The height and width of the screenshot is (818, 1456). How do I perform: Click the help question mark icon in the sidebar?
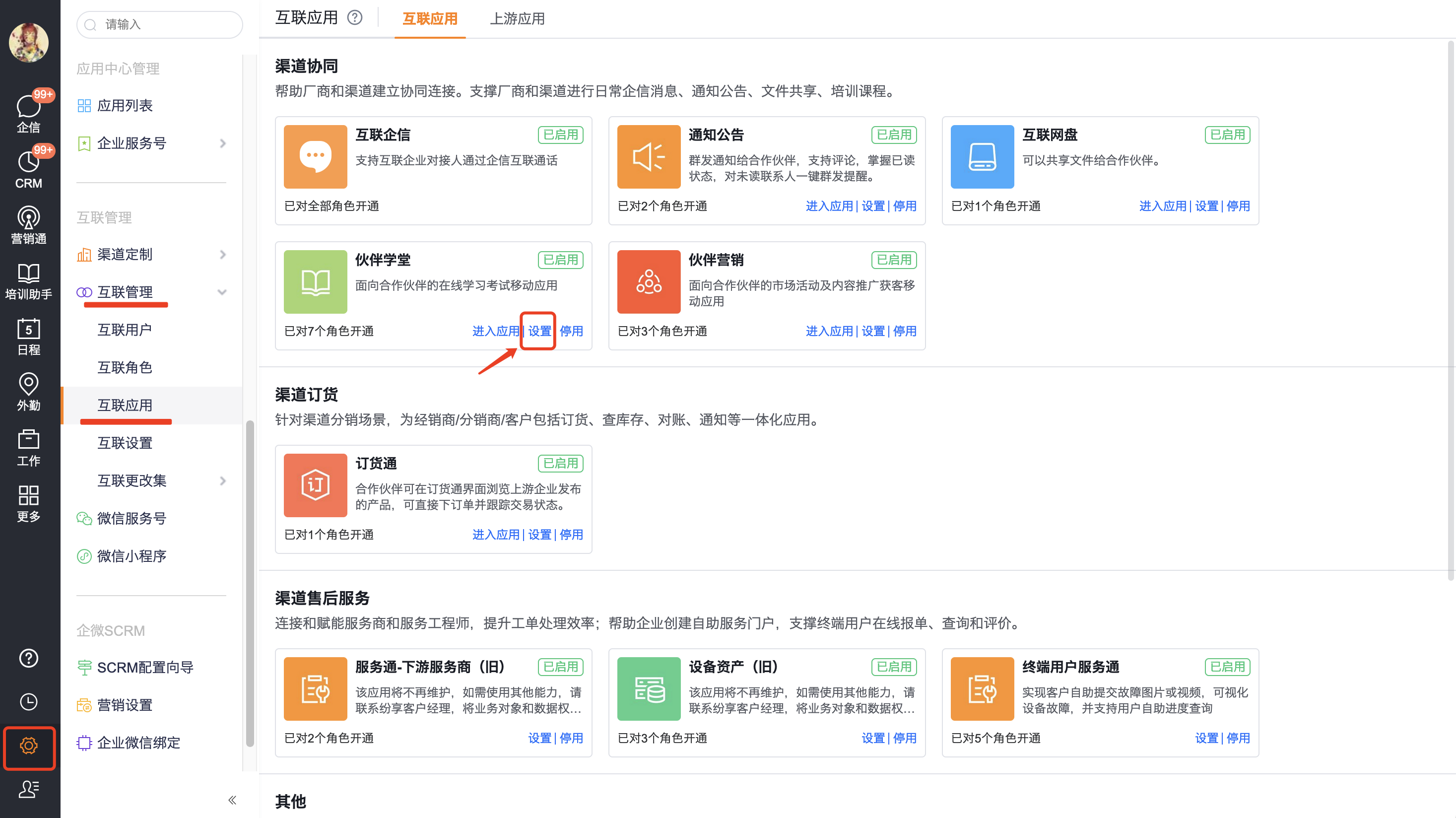28,658
